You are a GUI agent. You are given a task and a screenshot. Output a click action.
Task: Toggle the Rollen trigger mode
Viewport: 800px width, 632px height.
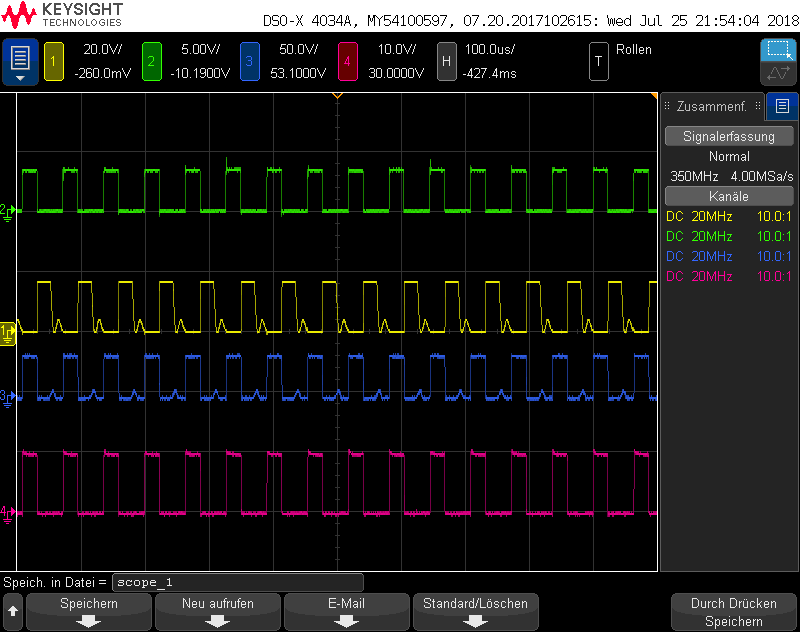click(x=633, y=50)
